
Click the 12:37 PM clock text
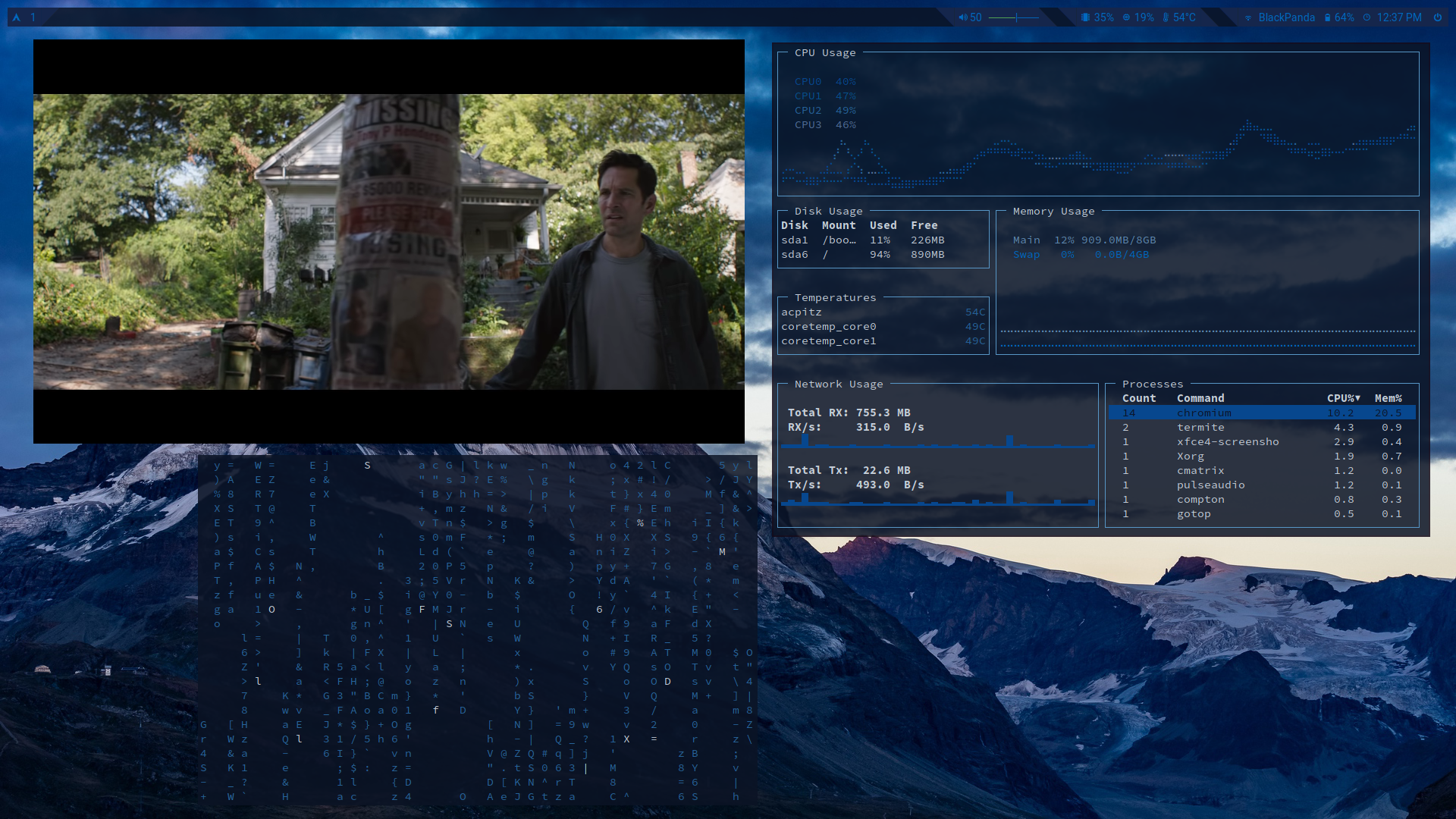1399,17
